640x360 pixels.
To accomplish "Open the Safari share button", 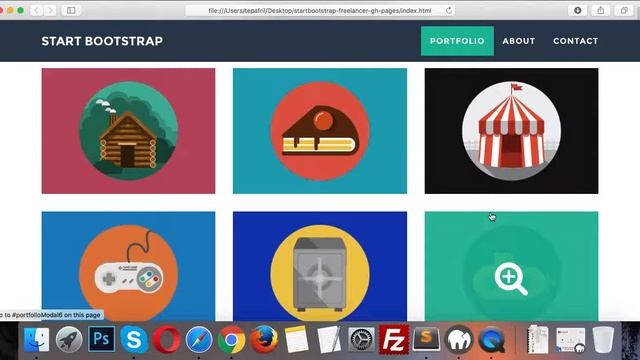I will point(600,11).
